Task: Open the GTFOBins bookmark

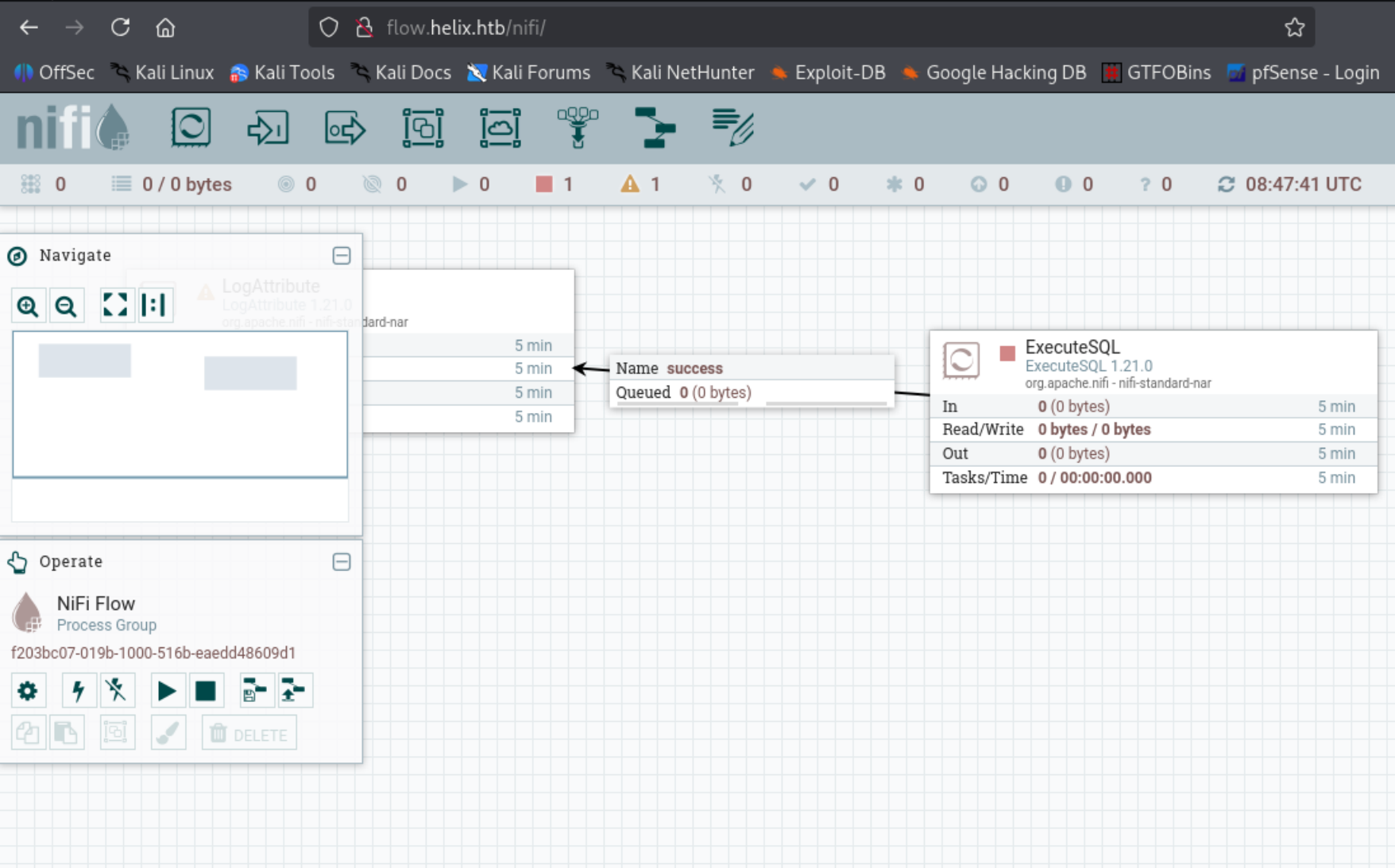Action: [1157, 72]
